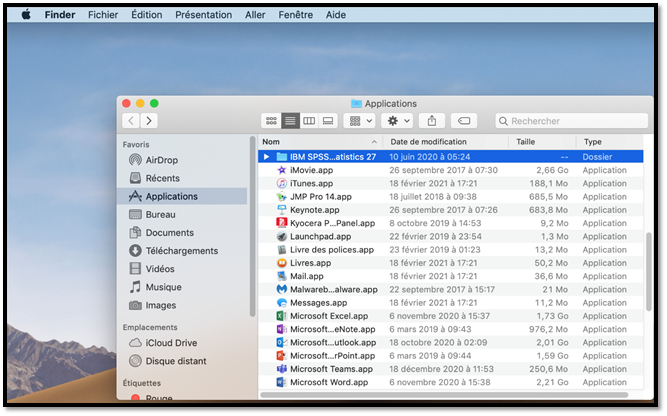Screen dimensions: 667x416
Task: Go back with the left arrow button
Action: point(131,121)
